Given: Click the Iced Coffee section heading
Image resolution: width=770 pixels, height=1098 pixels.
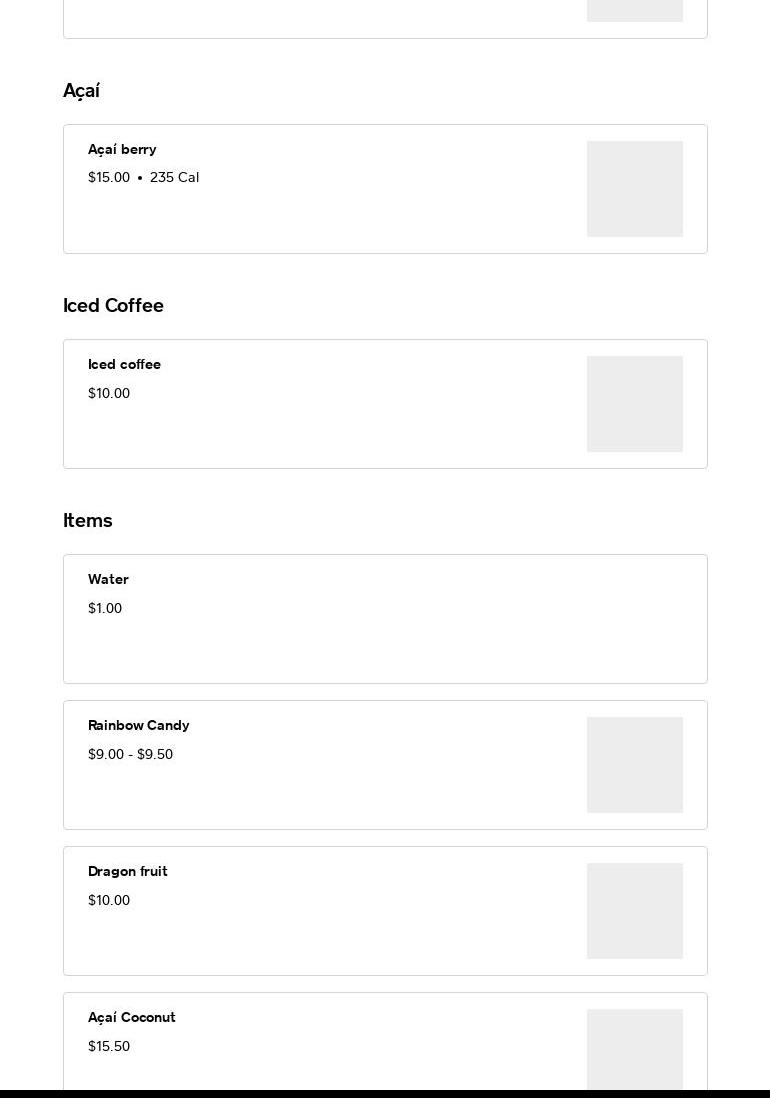Looking at the screenshot, I should click(x=113, y=306).
